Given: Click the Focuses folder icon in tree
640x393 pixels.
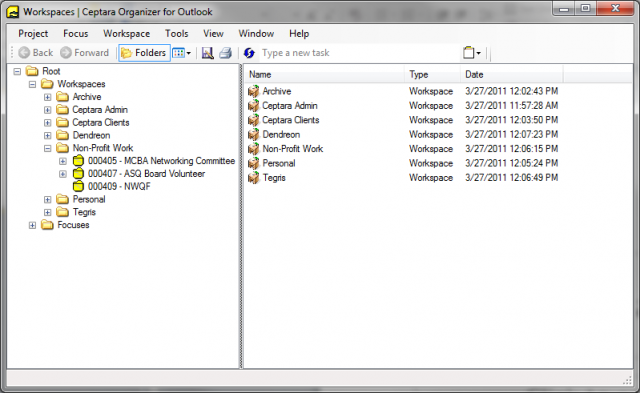Looking at the screenshot, I should click(x=47, y=225).
